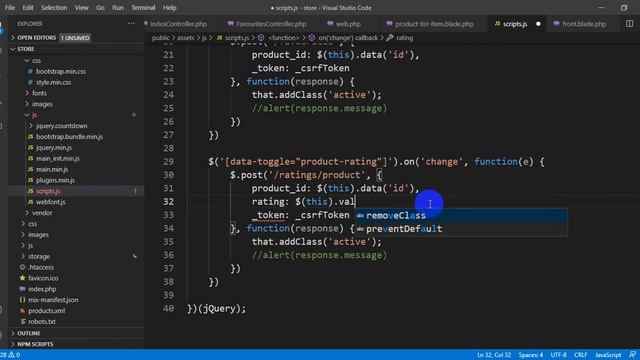
Task: Expand the storage folder
Action: [x=39, y=256]
